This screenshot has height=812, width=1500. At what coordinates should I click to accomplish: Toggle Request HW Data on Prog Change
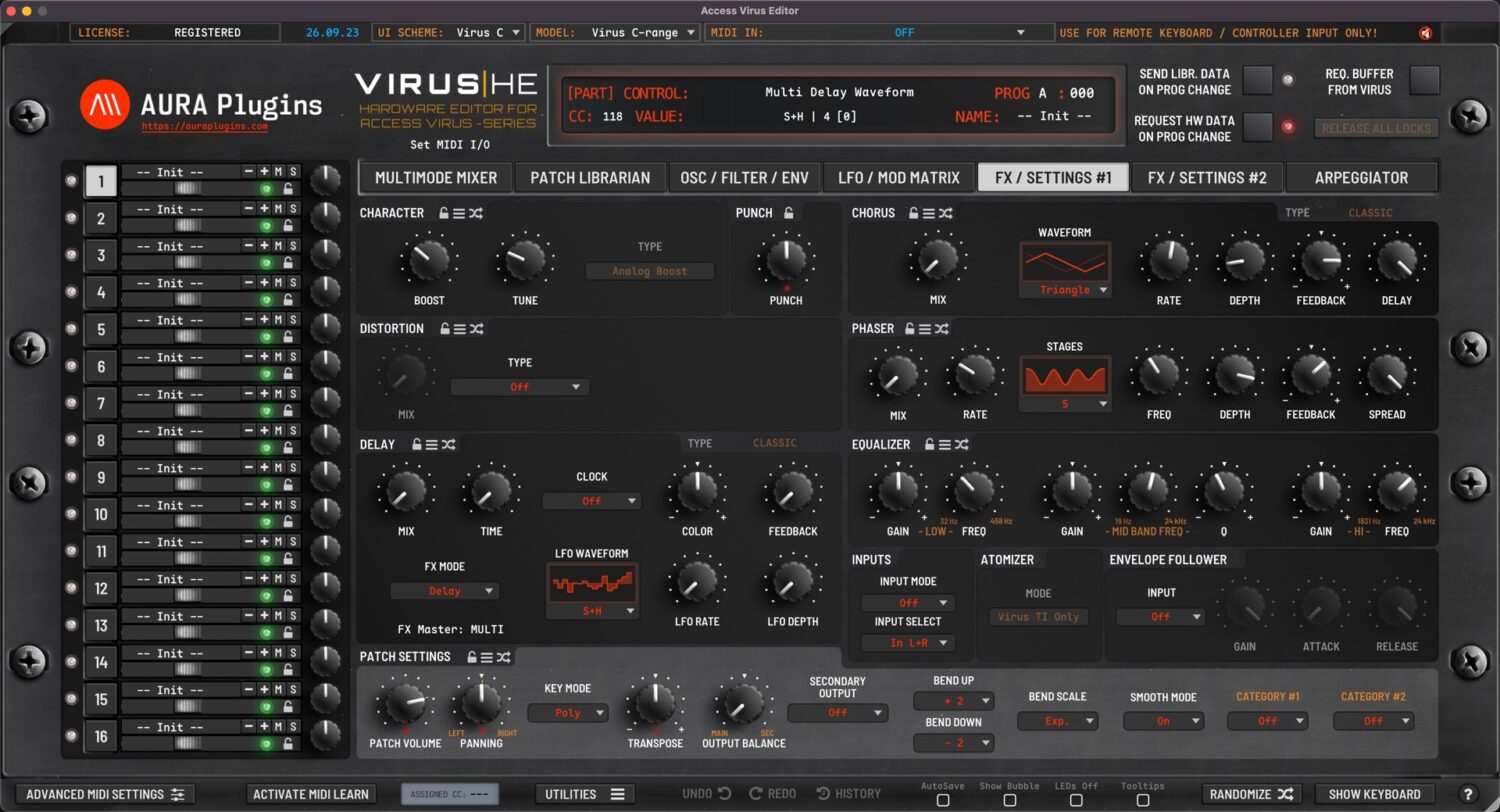coord(1258,127)
